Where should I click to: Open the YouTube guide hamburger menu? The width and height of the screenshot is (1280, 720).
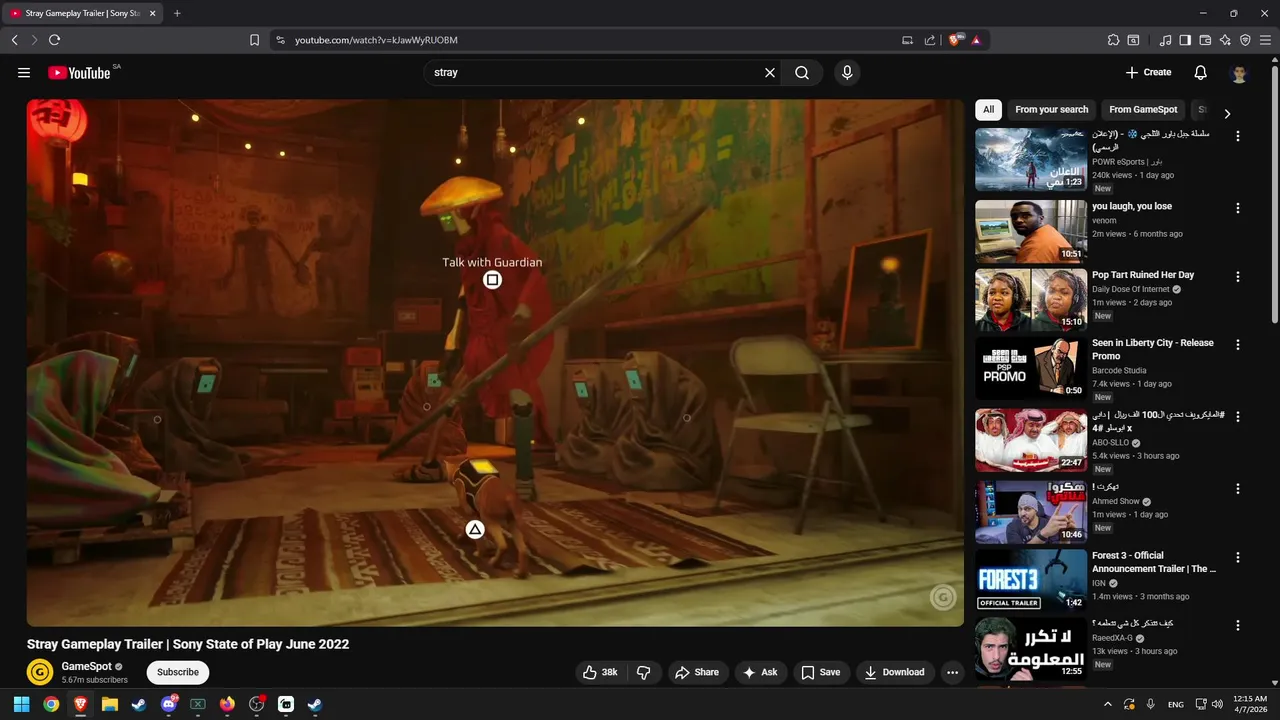tap(24, 73)
